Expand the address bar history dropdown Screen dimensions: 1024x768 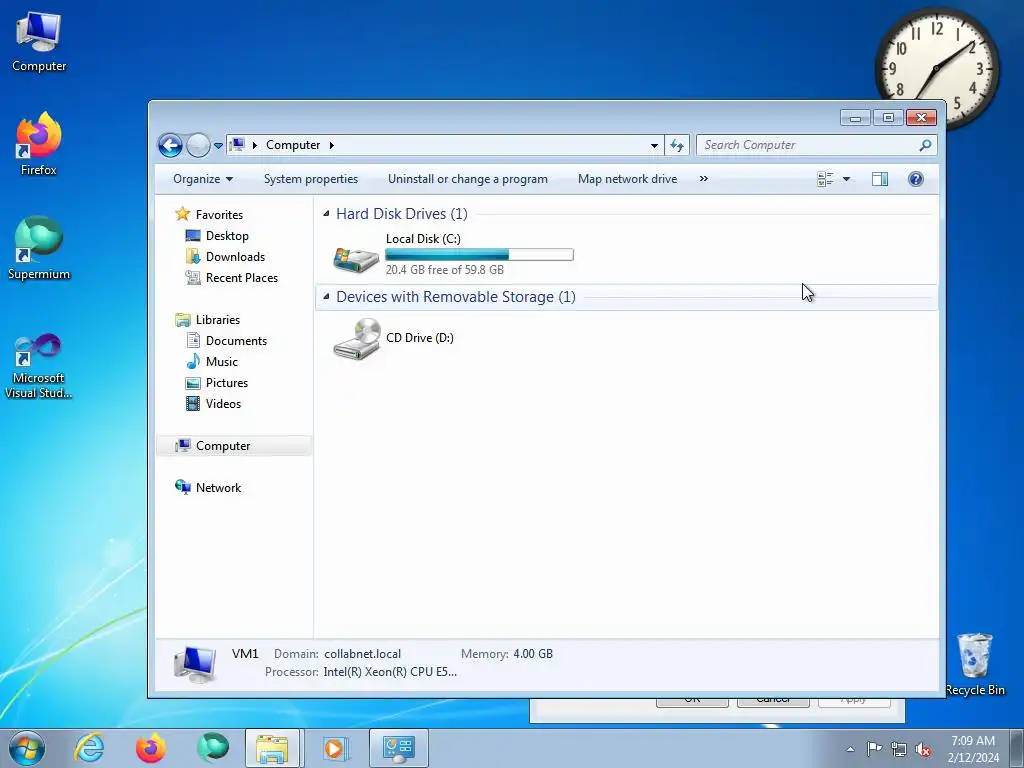(654, 146)
